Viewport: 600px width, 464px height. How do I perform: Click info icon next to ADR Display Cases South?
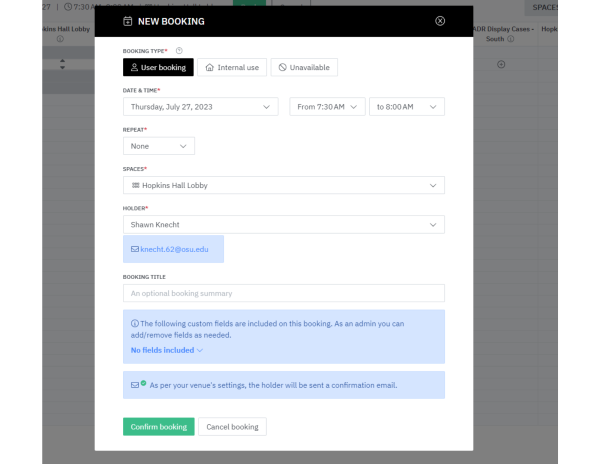coord(510,39)
